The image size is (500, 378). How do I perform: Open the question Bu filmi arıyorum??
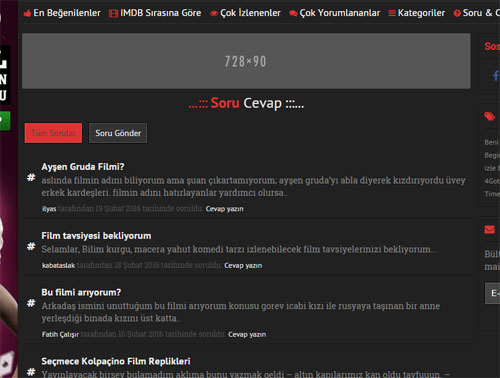(x=81, y=292)
